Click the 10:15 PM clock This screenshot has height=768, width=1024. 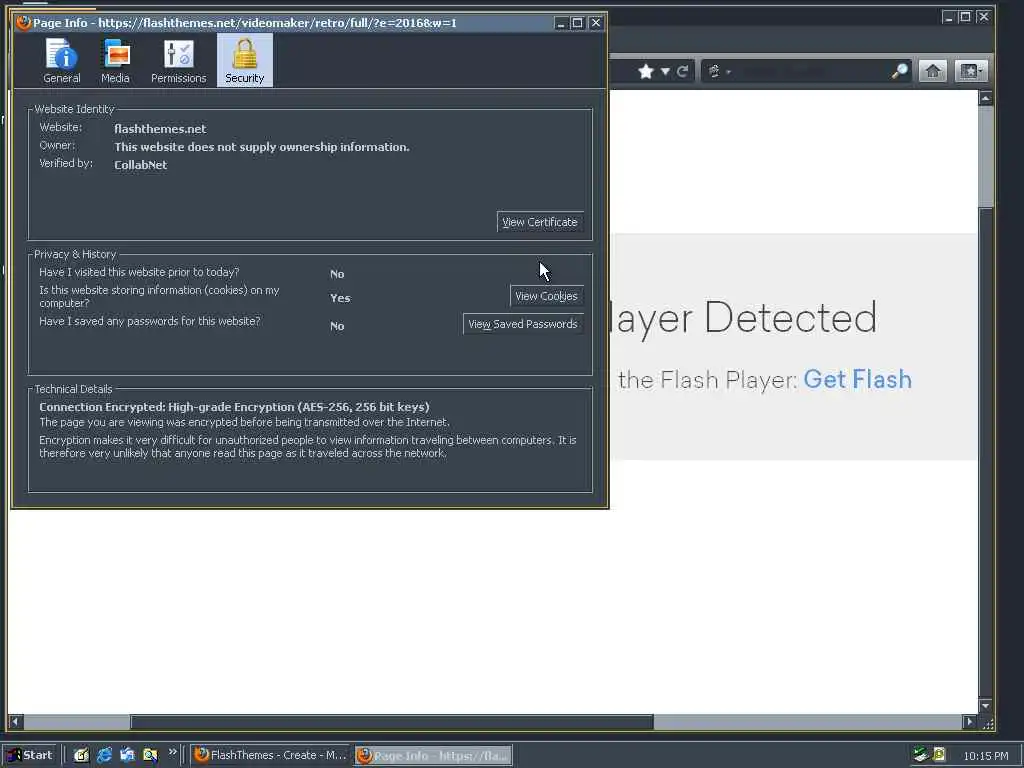985,756
